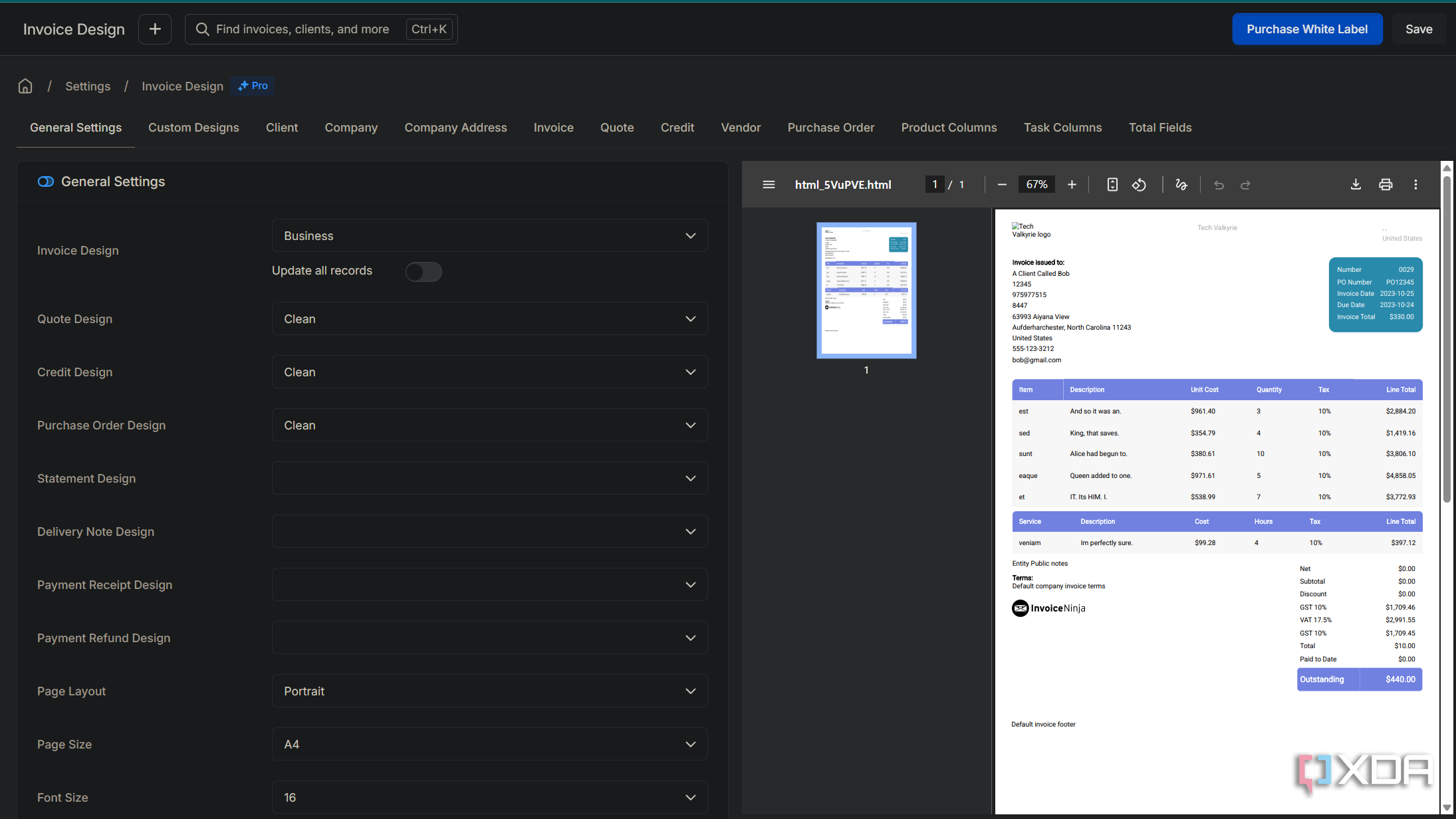This screenshot has width=1456, height=819.
Task: Switch to the Total Fields tab
Action: [1160, 128]
